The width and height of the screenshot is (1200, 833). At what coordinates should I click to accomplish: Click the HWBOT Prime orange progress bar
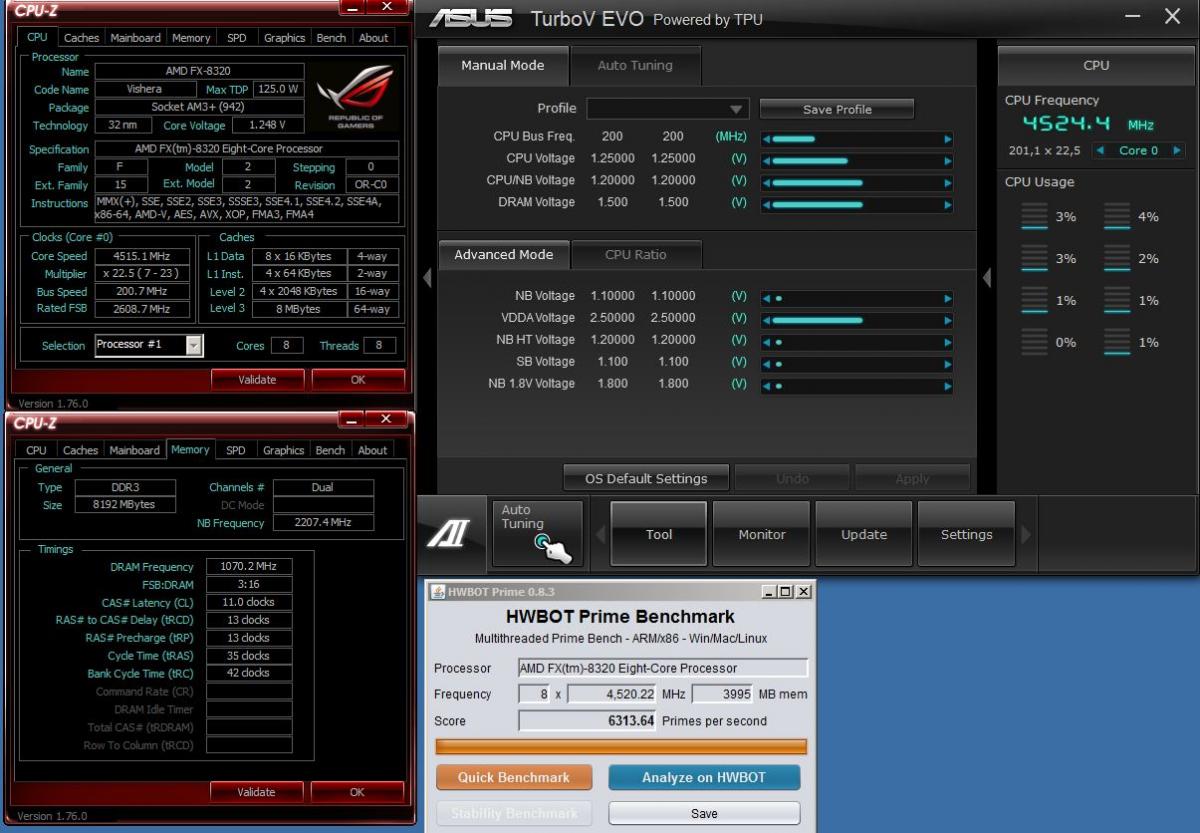tap(621, 746)
